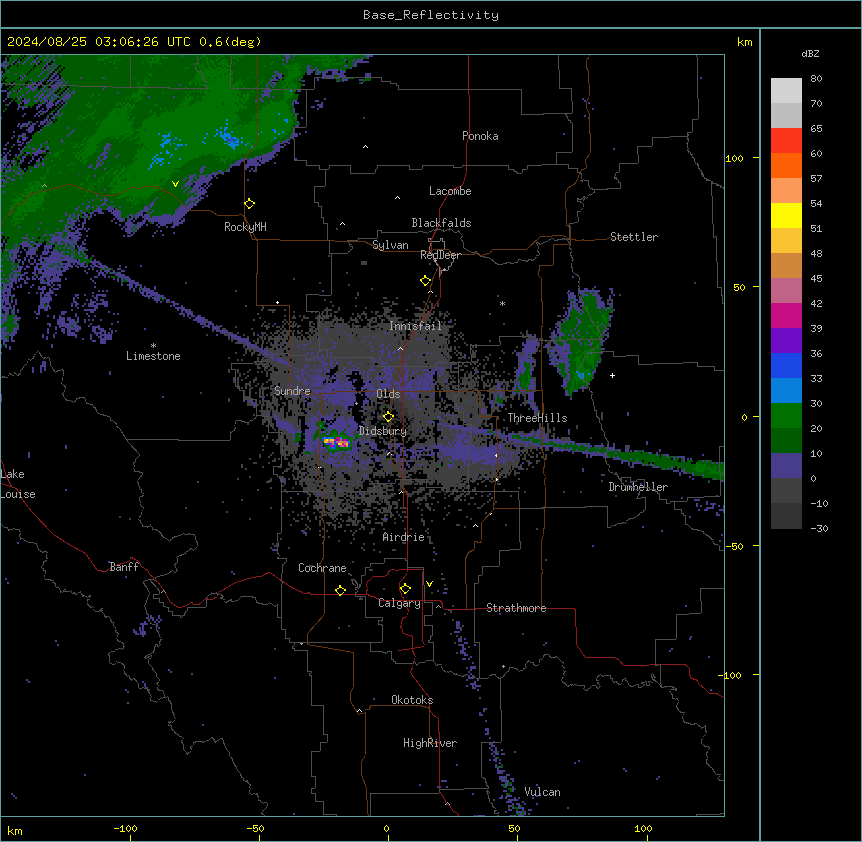Select the Okotoks label
This screenshot has height=842, width=862.
[412, 700]
